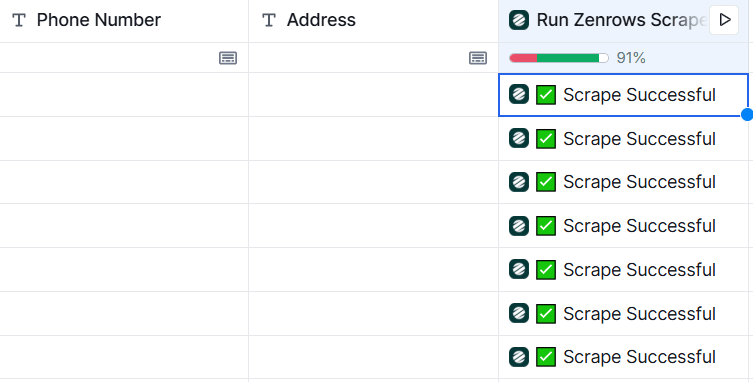Click the 91% run progress bar
Screen dimensions: 753x382
click(559, 58)
